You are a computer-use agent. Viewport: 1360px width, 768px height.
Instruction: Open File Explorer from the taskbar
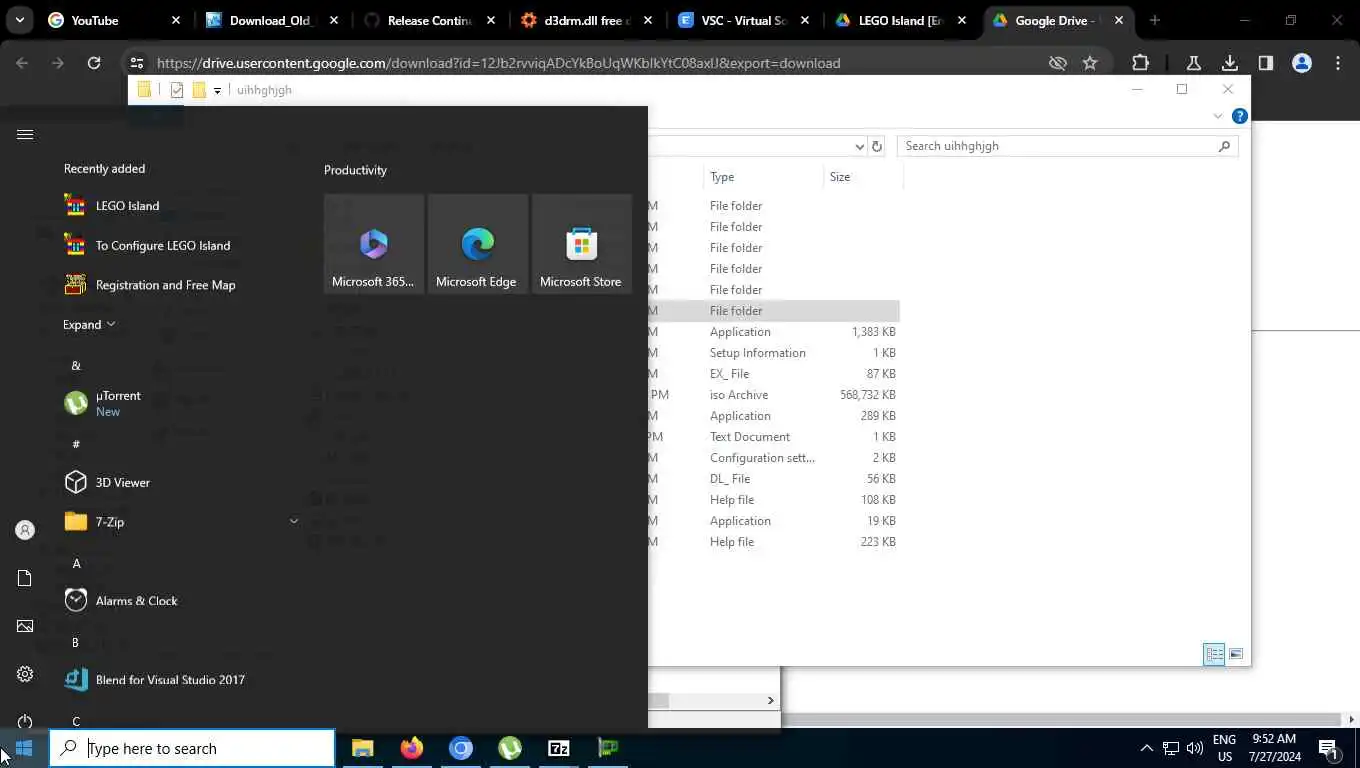coord(362,748)
